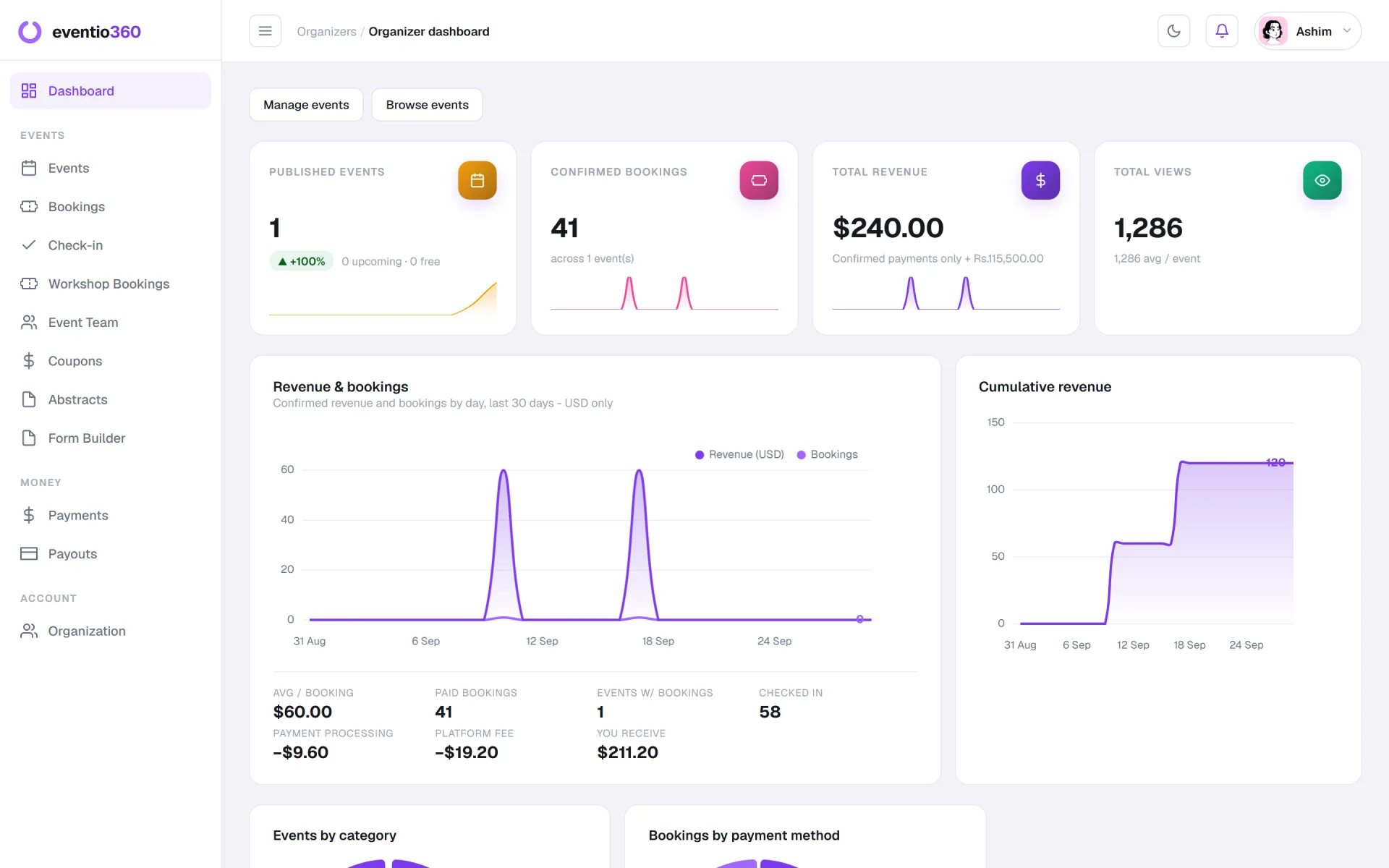
Task: Click the Dashboard grid icon in the sidebar
Action: point(29,90)
